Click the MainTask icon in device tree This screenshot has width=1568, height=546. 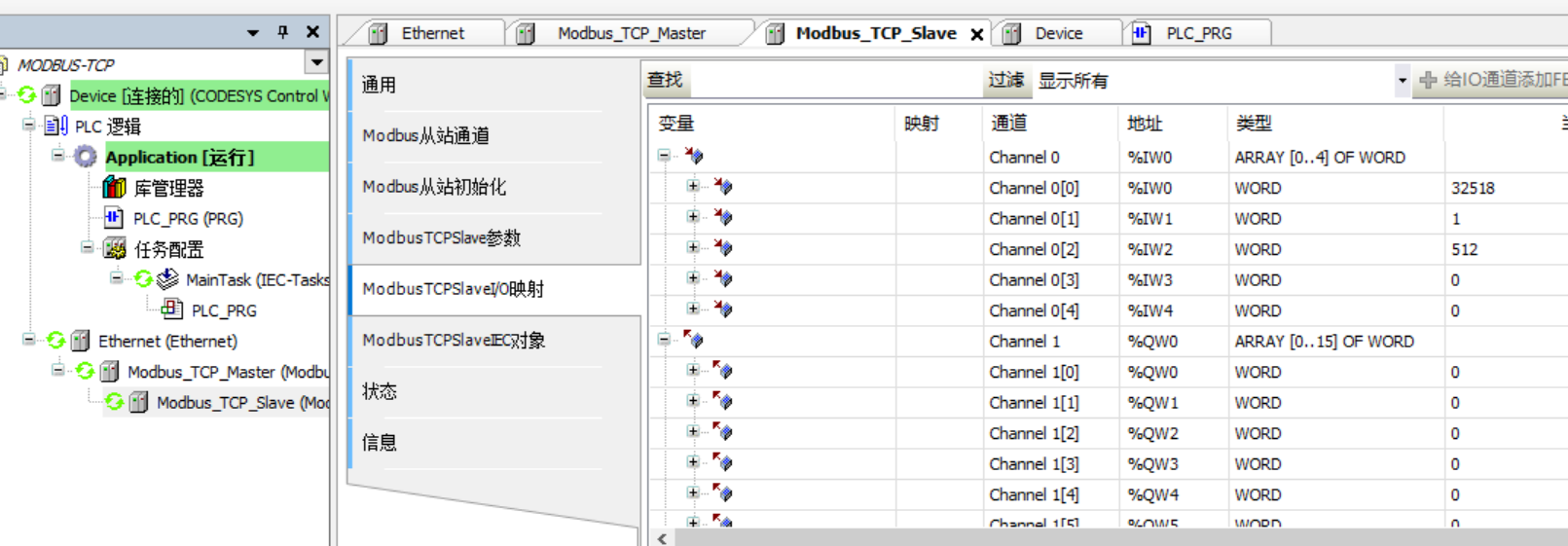tap(167, 280)
